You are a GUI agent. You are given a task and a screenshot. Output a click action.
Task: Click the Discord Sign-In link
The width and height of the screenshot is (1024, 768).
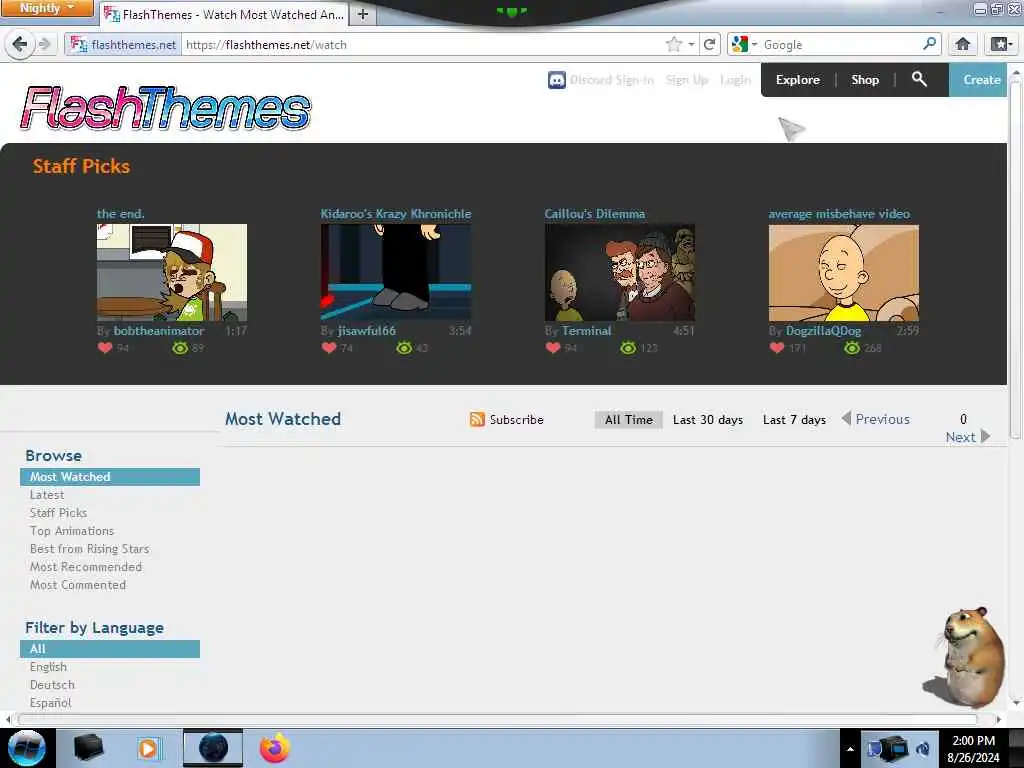[x=612, y=80]
